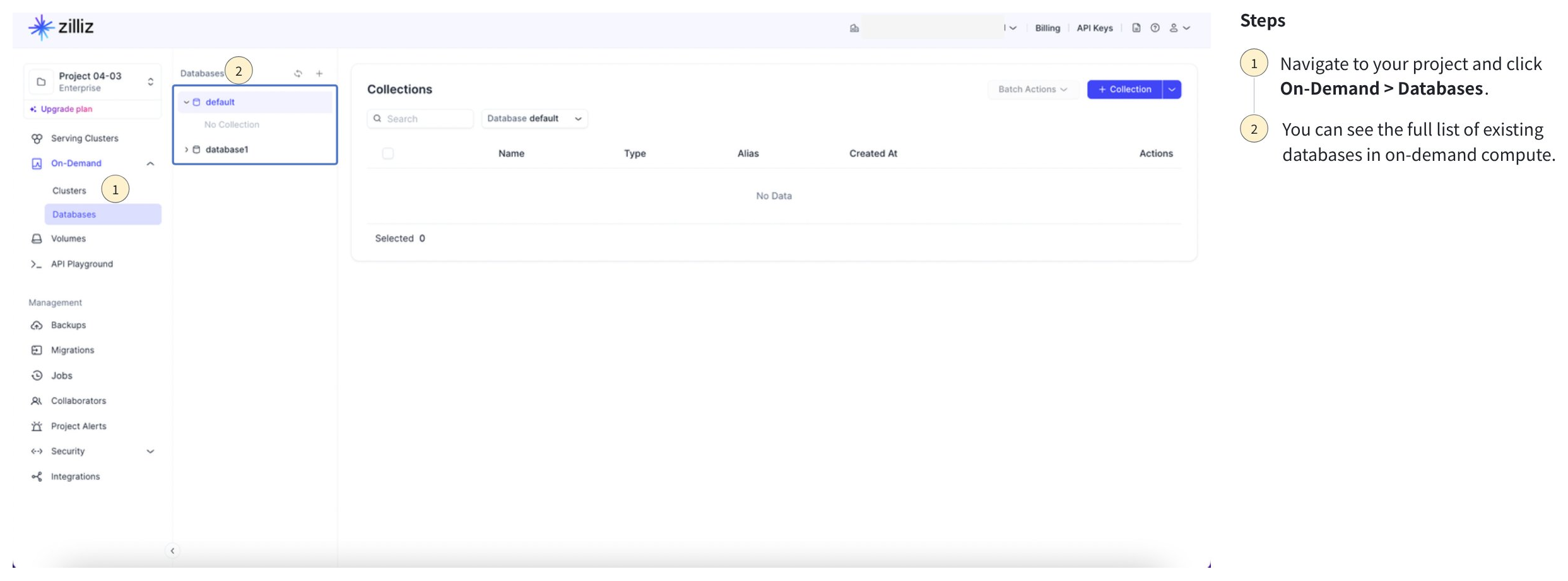Click the collections Search field
Image resolution: width=1568 pixels, height=581 pixels.
click(420, 119)
